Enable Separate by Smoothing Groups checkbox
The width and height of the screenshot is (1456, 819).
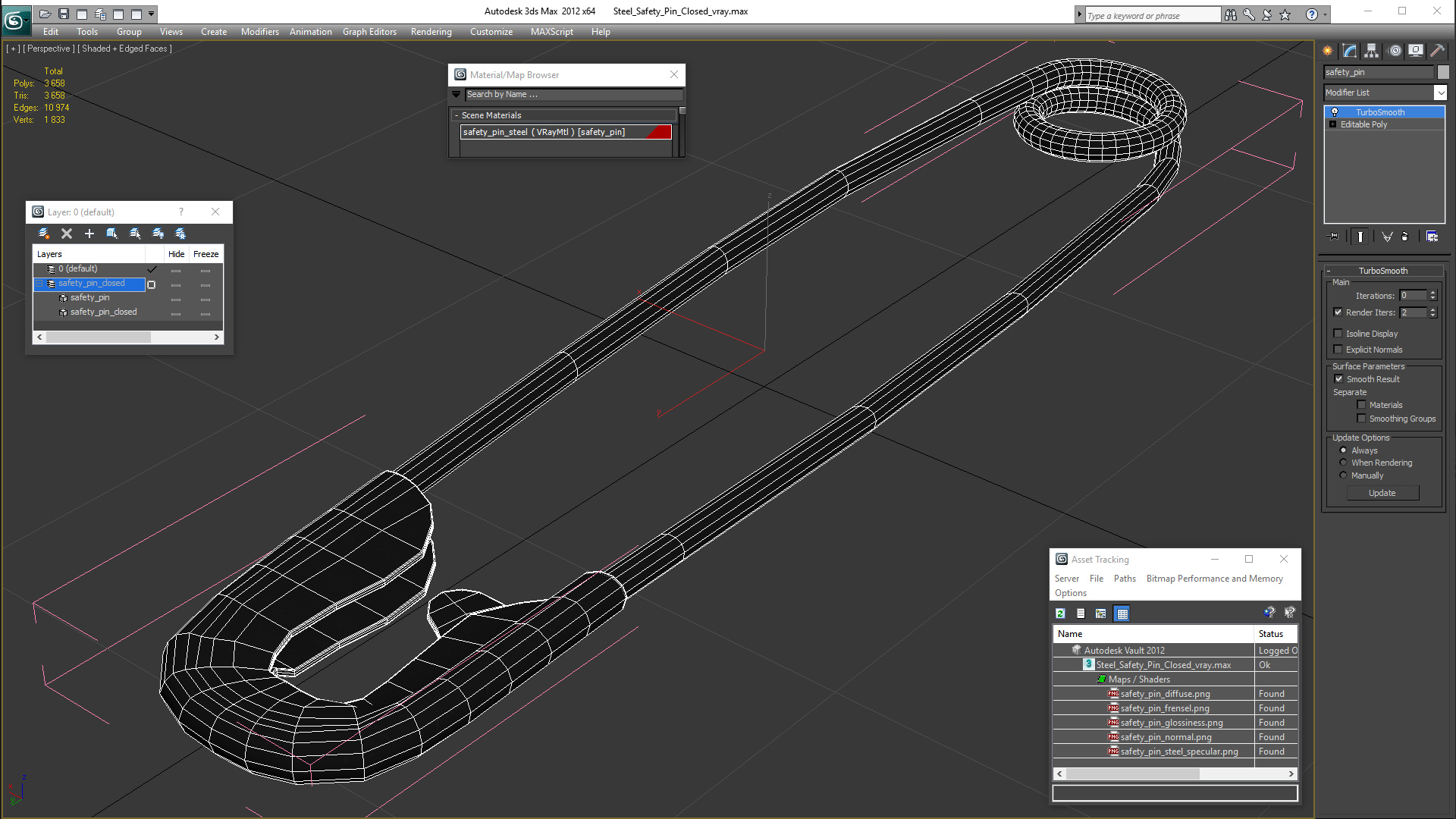[1362, 419]
